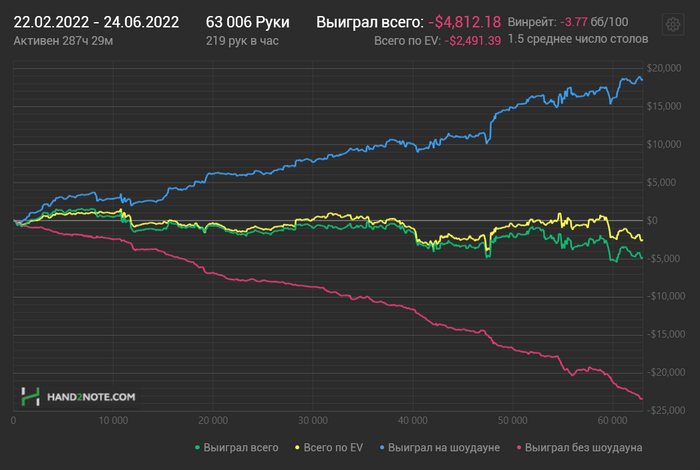Click the -$5,000 y-axis label
The image size is (700, 470).
[x=663, y=258]
